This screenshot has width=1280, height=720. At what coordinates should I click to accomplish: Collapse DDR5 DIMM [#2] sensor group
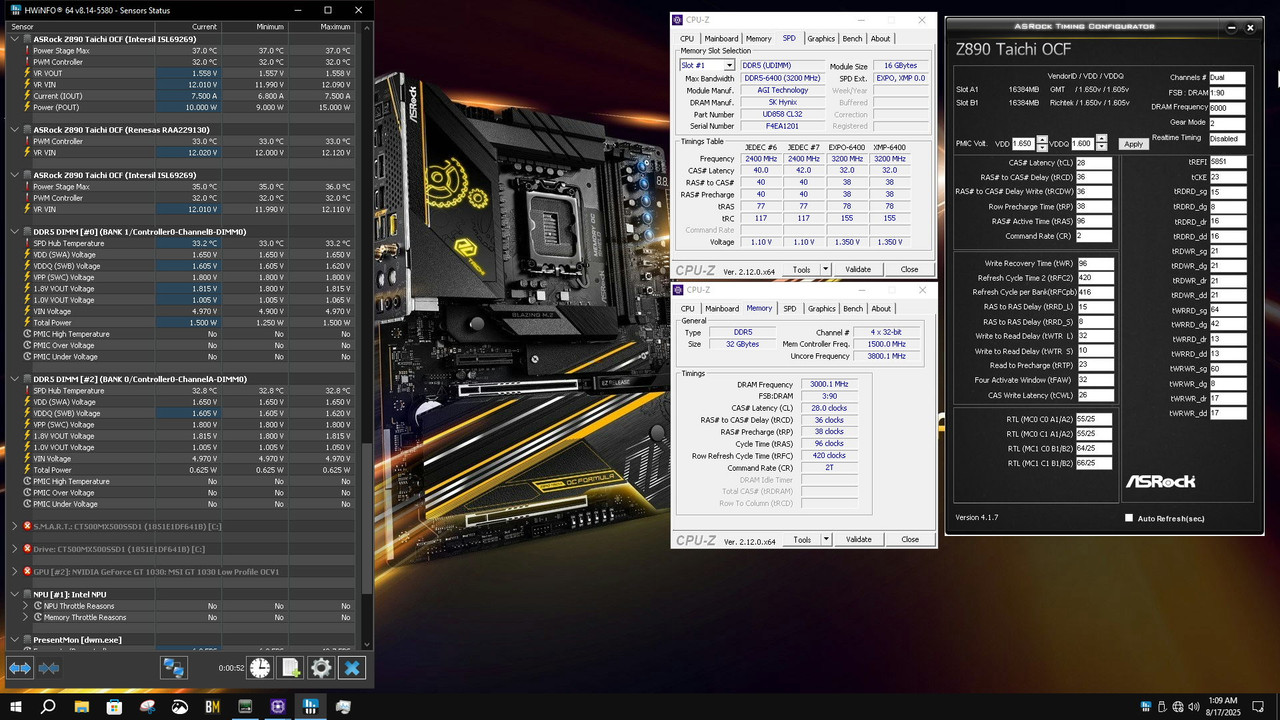(x=15, y=379)
